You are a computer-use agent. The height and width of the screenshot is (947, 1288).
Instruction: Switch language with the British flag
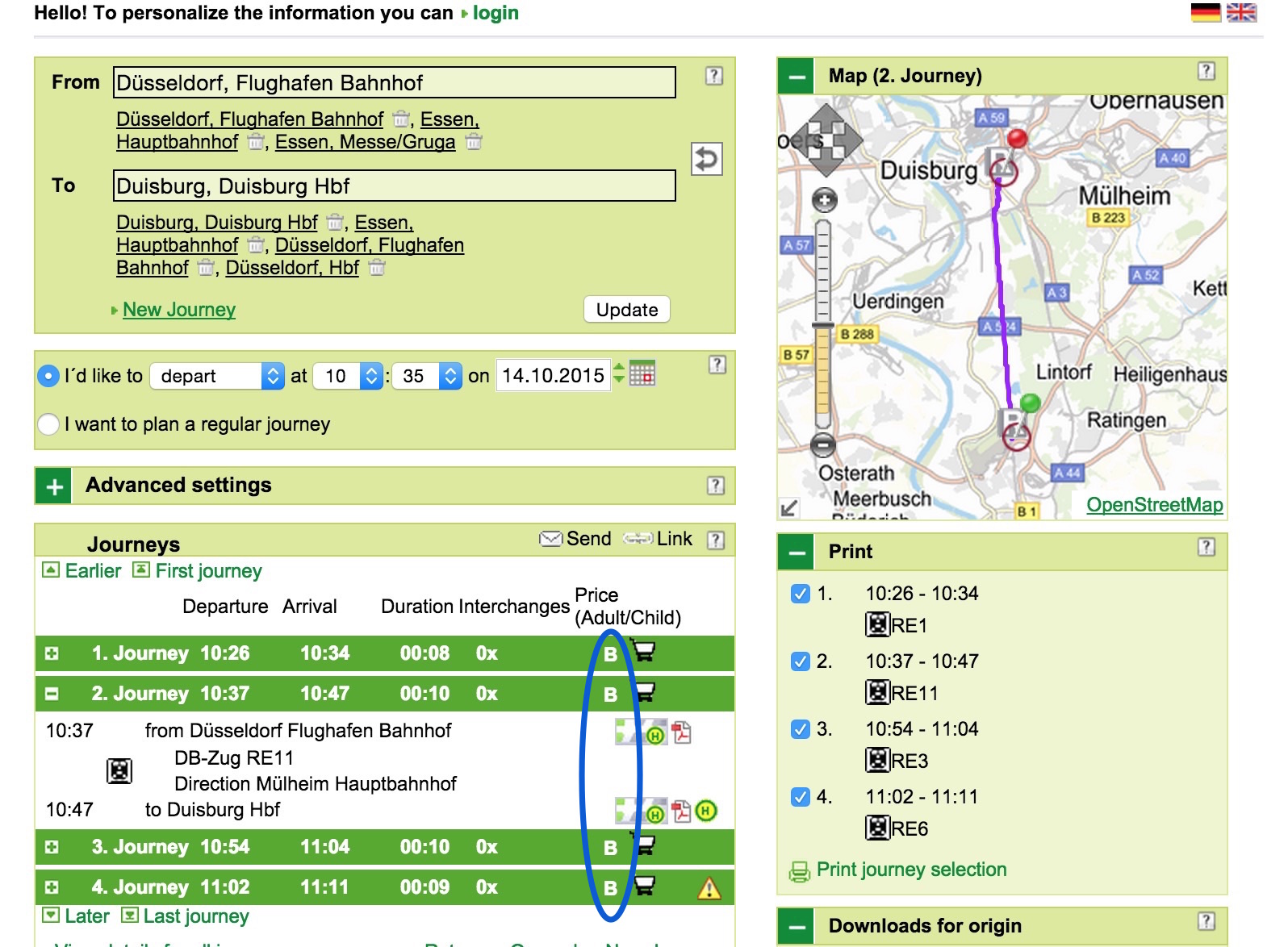pos(1240,13)
